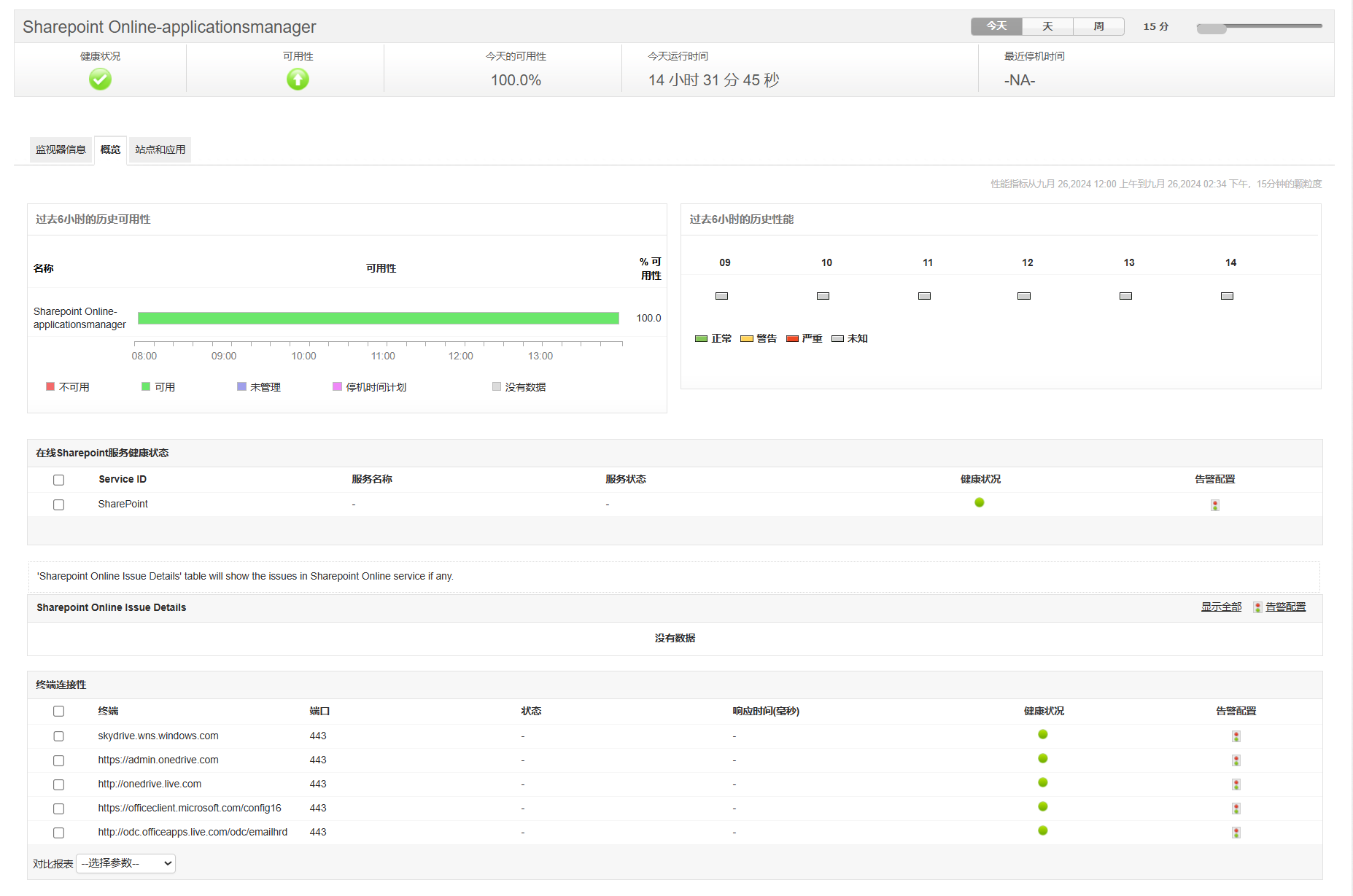Check the https://admin.onedrive.com row checkbox
Viewport: 1353px width, 896px height.
tap(58, 760)
